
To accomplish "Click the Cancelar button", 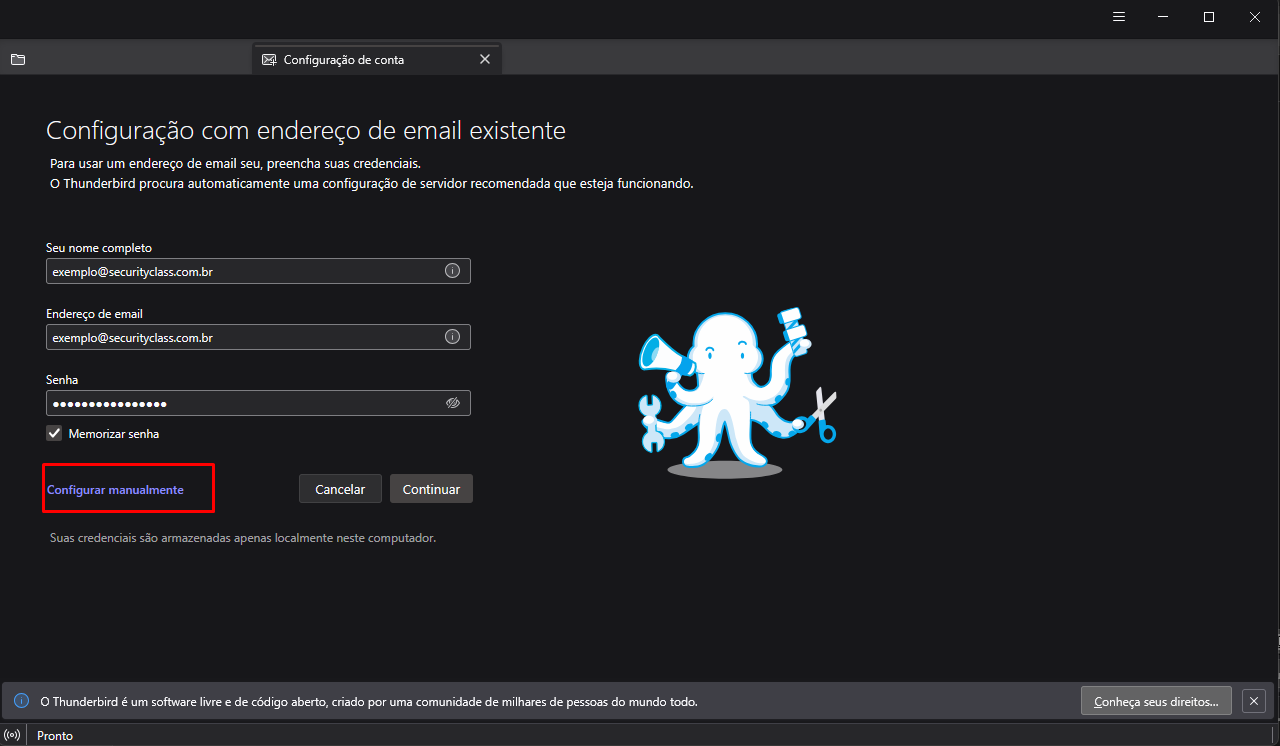I will [340, 489].
